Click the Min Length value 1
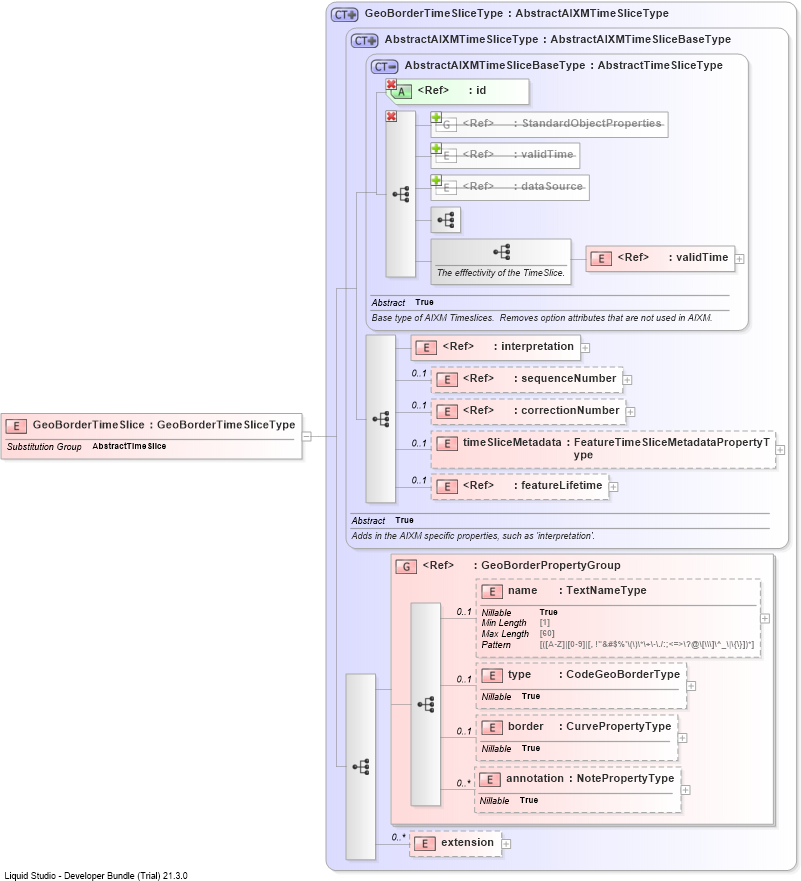Screen dimensions: 801x881 (544, 623)
